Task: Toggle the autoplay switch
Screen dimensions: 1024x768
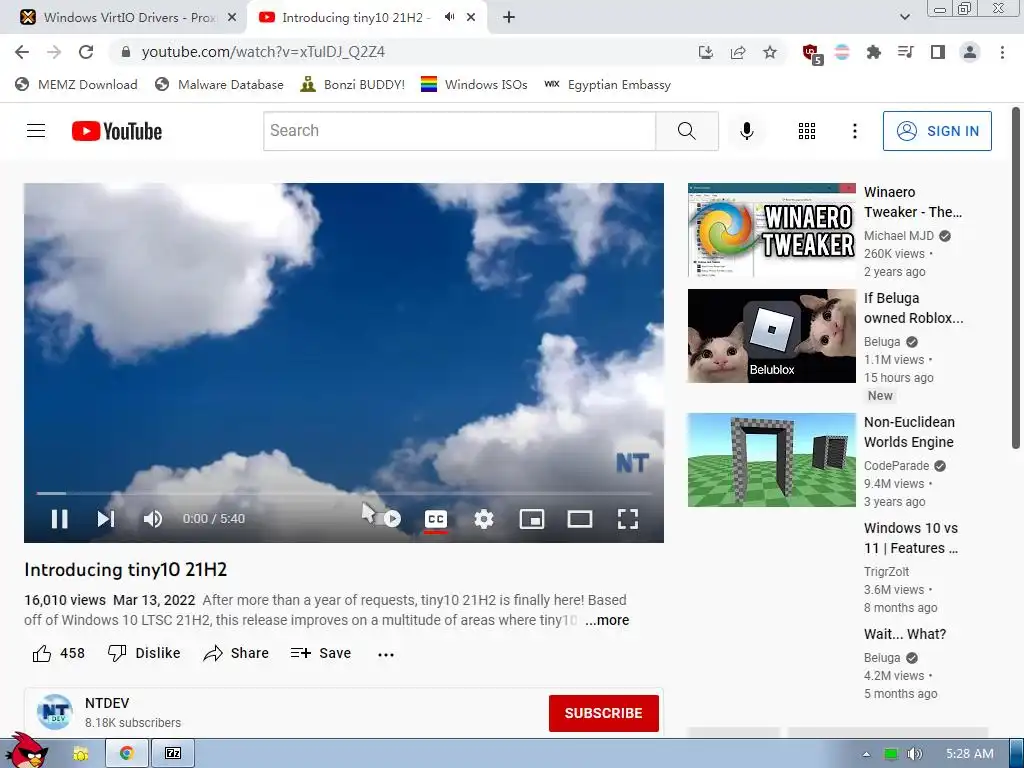Action: pyautogui.click(x=387, y=519)
